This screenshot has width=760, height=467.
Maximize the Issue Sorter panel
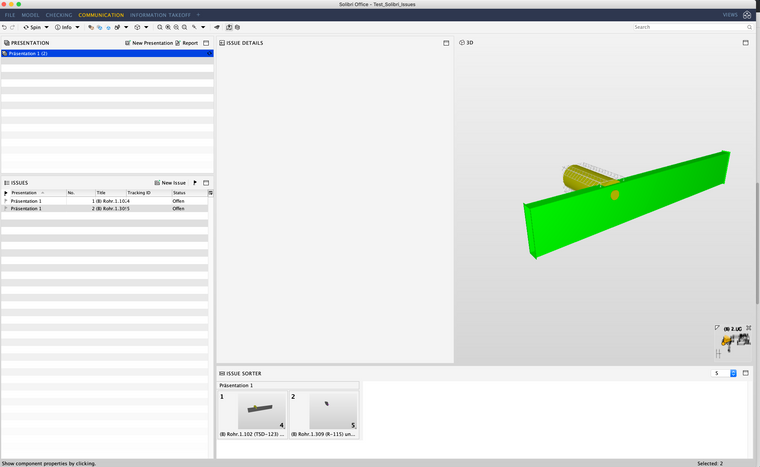[x=745, y=373]
